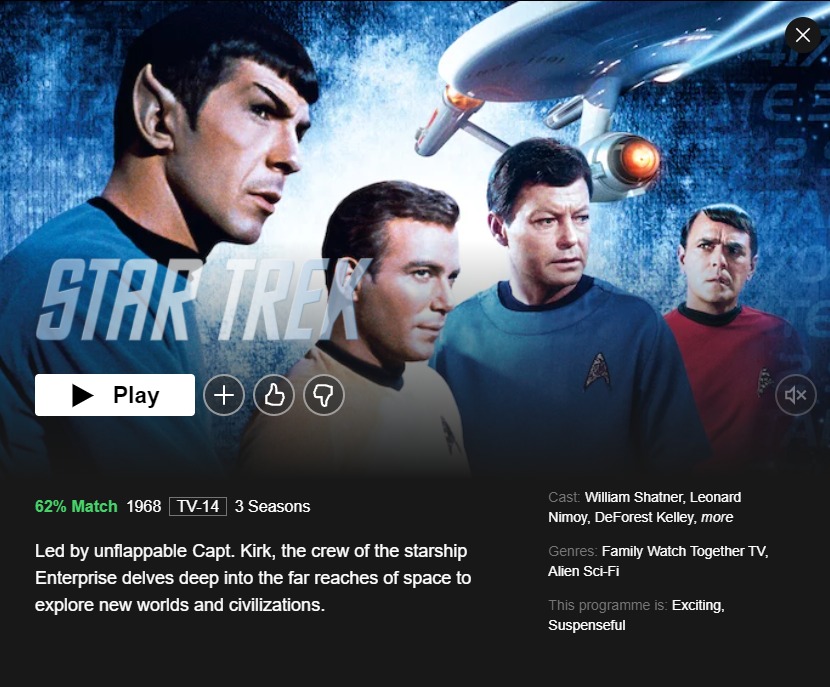Close the Star Trek details window
The height and width of the screenshot is (687, 830).
802,35
